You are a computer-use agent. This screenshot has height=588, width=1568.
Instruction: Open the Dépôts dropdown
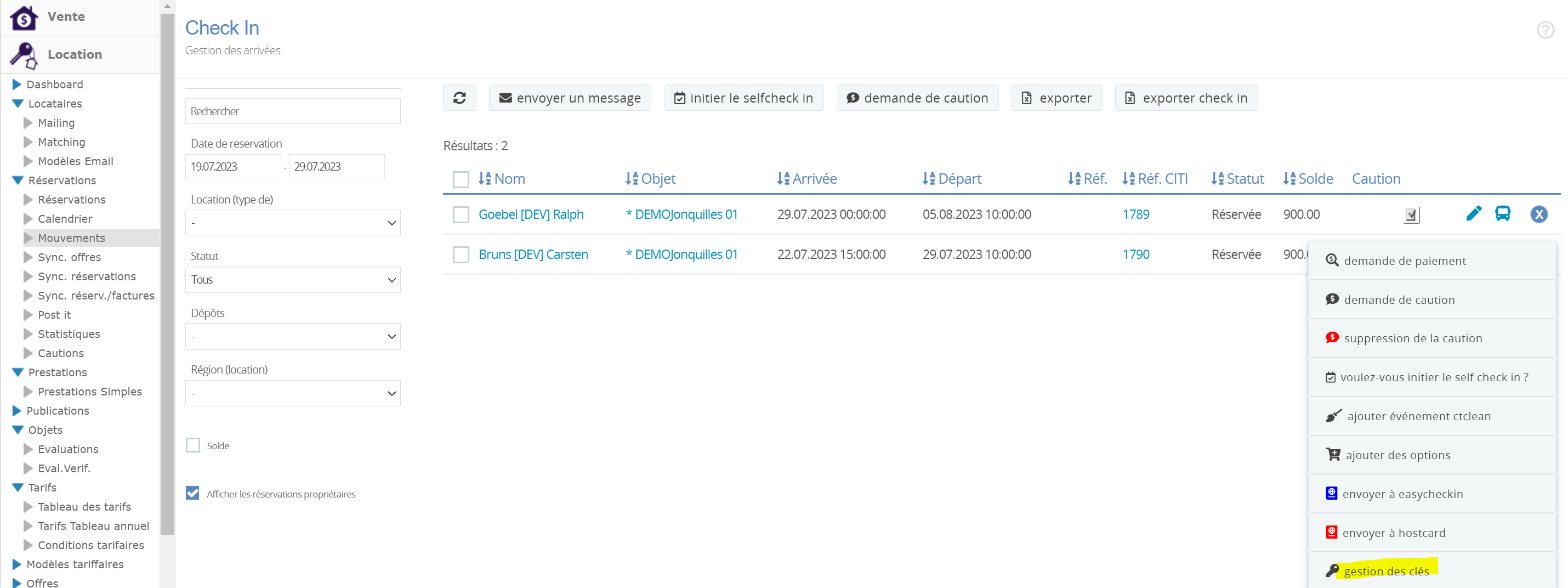(x=293, y=336)
